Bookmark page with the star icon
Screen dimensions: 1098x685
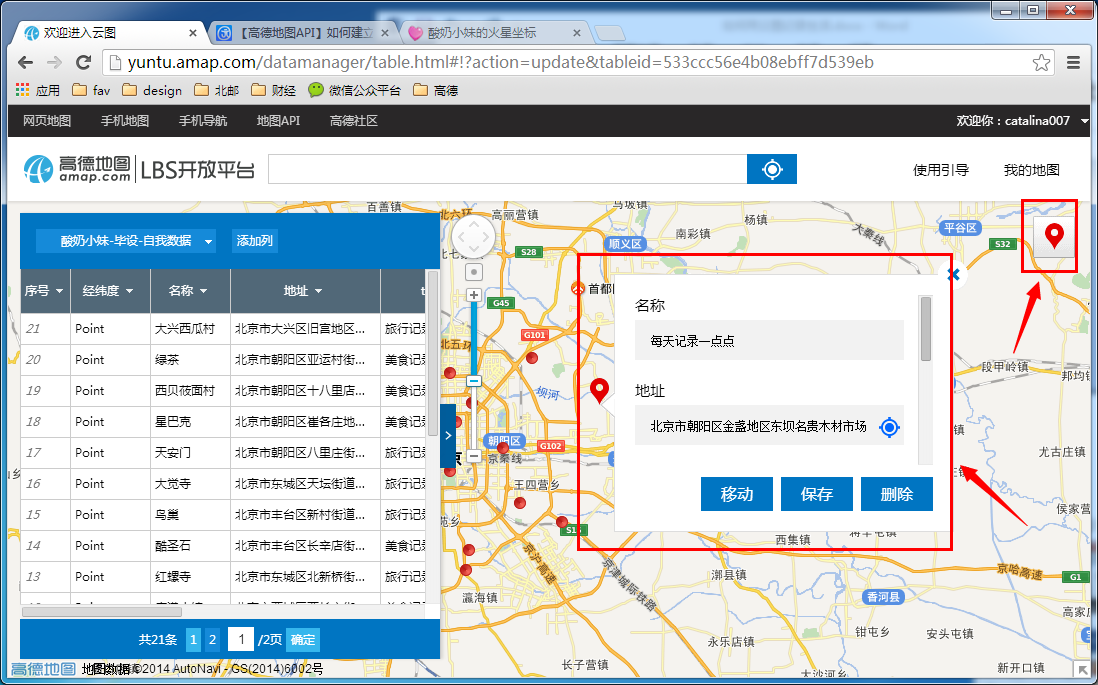(x=1041, y=62)
